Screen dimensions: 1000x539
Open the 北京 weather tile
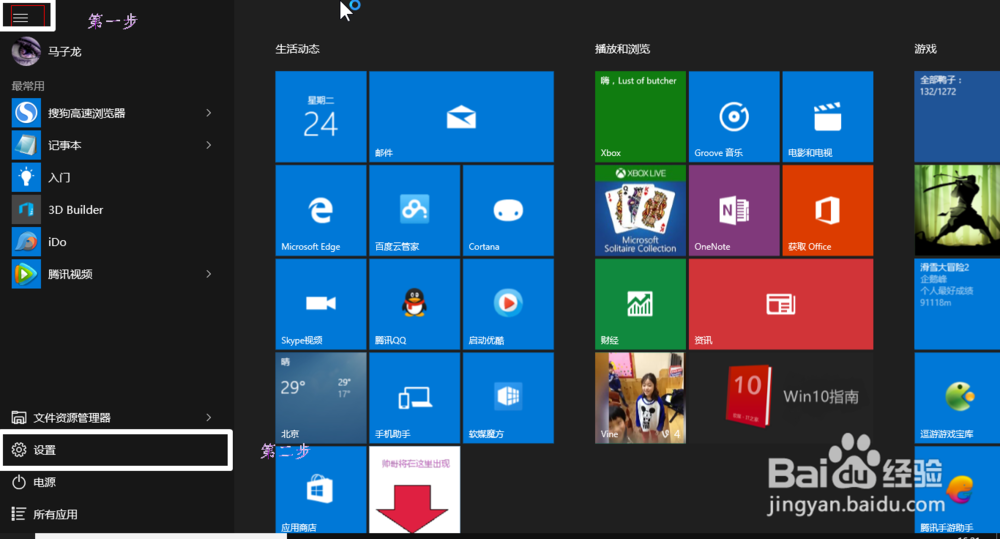point(321,398)
